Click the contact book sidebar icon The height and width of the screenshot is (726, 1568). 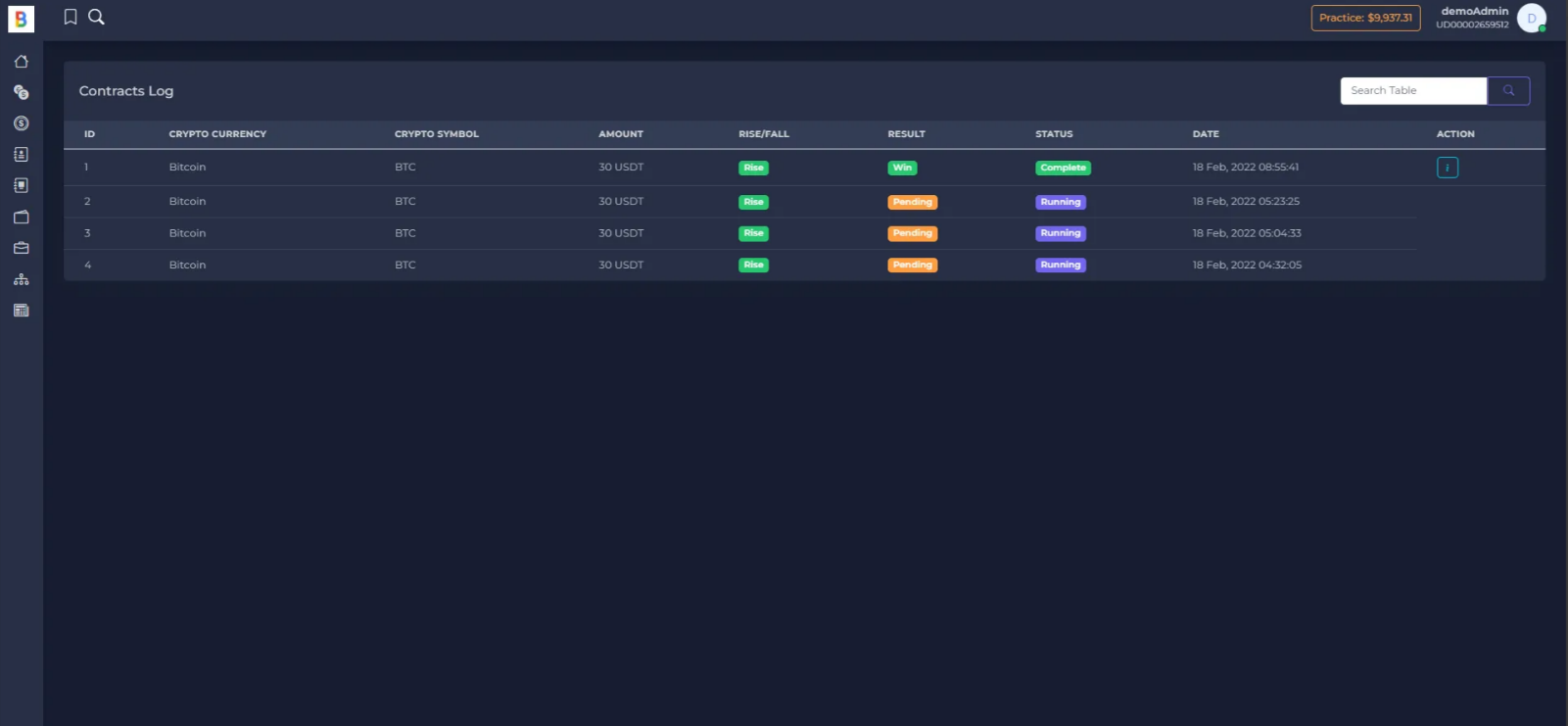[x=21, y=155]
